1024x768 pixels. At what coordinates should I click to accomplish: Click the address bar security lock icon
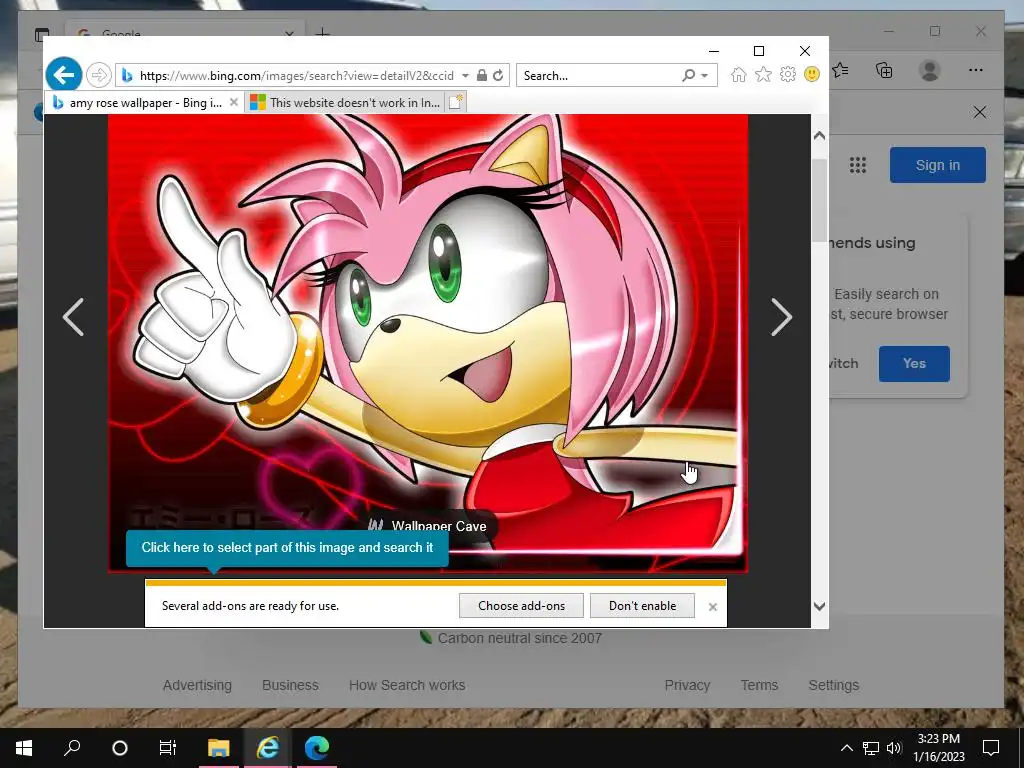coord(481,75)
